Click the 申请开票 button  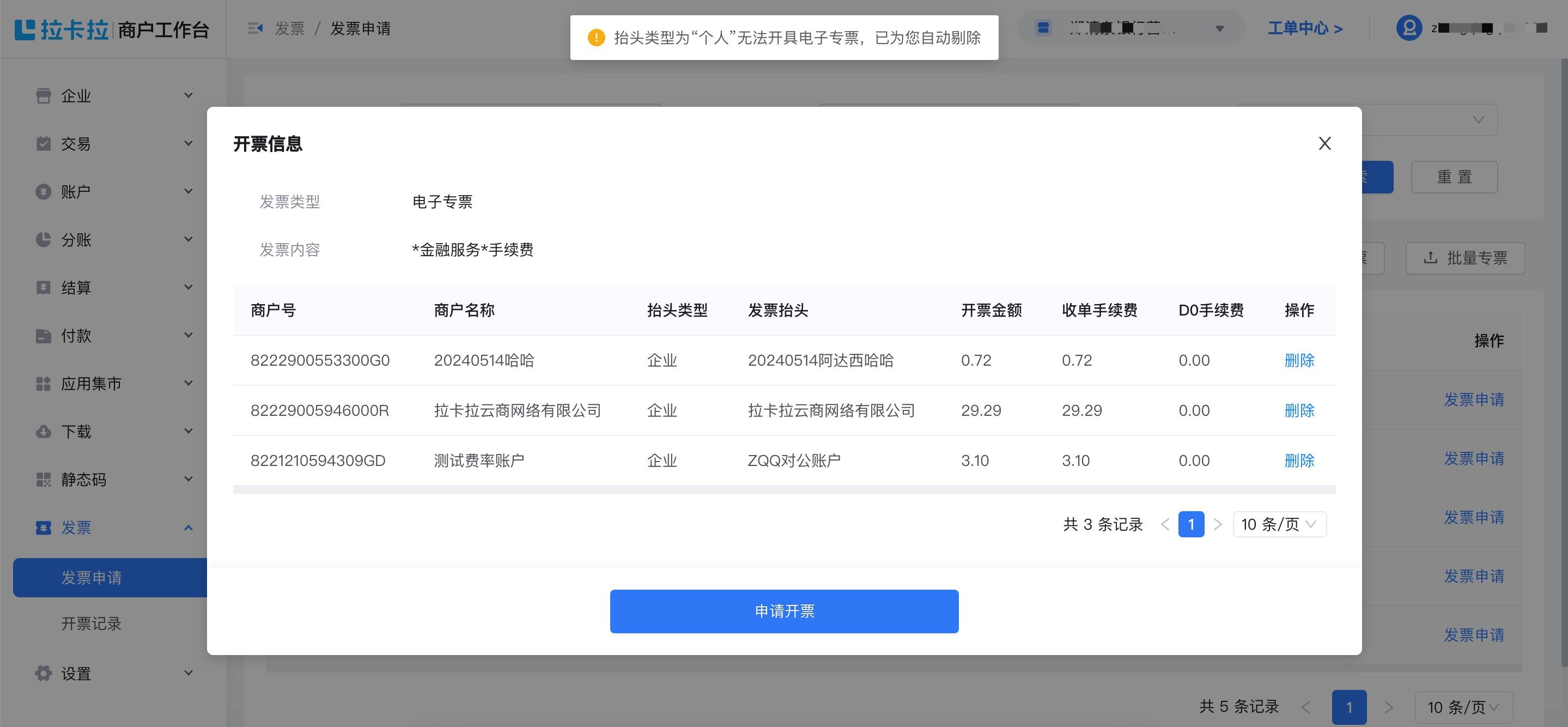pyautogui.click(x=784, y=611)
